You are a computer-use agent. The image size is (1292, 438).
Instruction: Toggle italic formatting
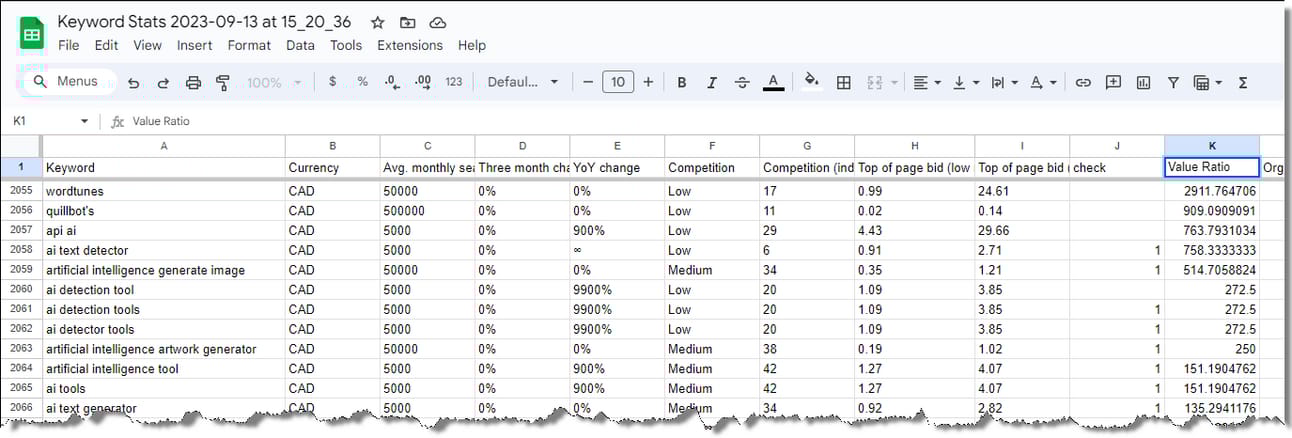(x=712, y=82)
